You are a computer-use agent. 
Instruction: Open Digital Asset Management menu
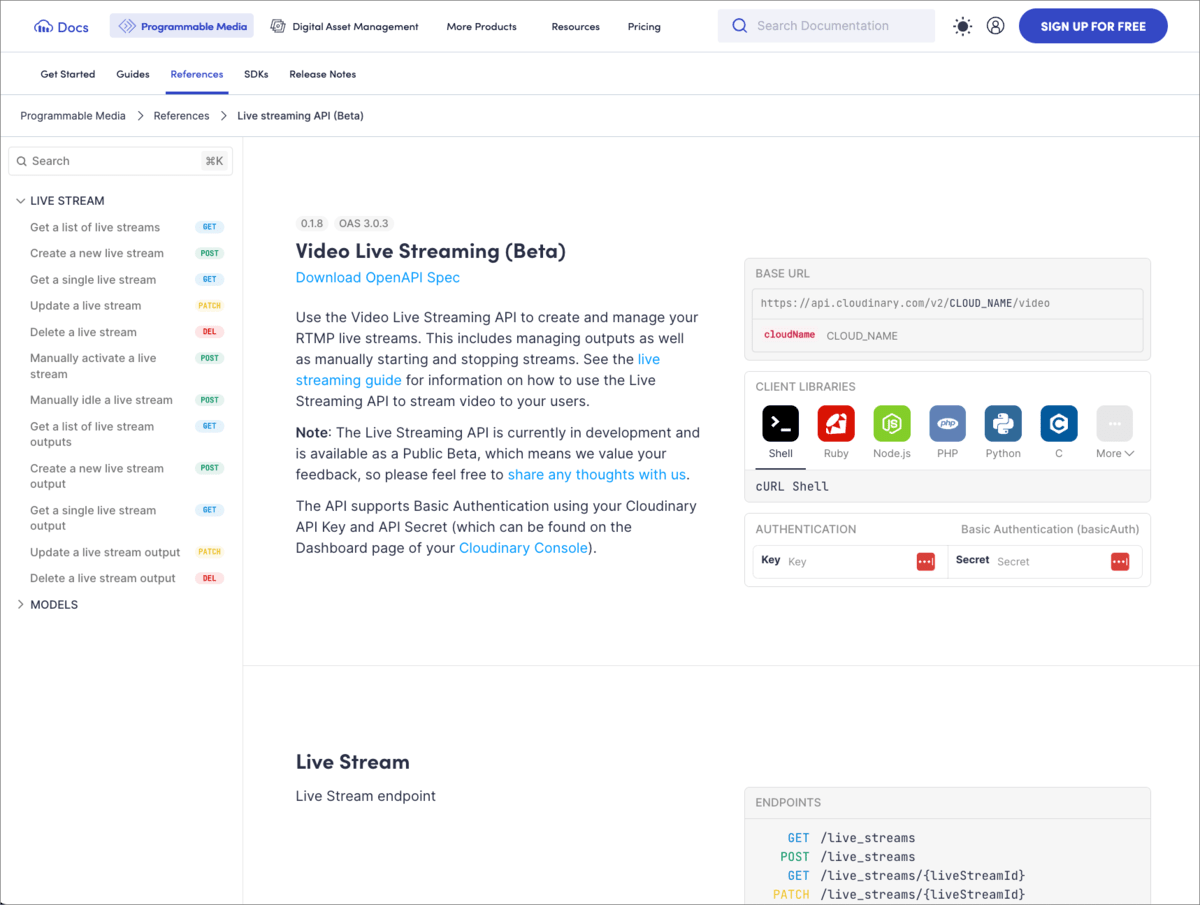(x=345, y=26)
